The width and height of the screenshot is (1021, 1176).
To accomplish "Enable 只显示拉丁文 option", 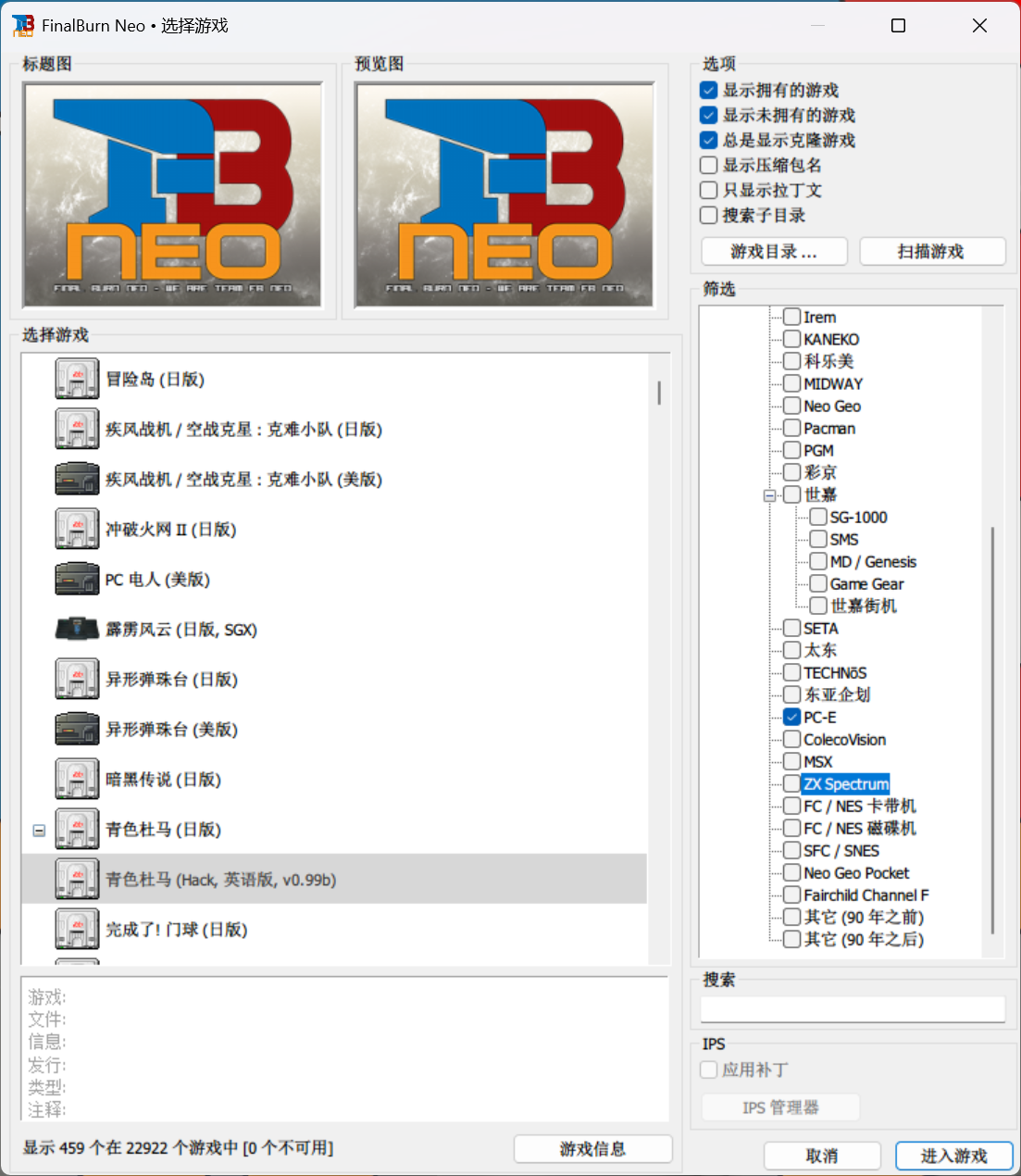I will click(x=709, y=190).
